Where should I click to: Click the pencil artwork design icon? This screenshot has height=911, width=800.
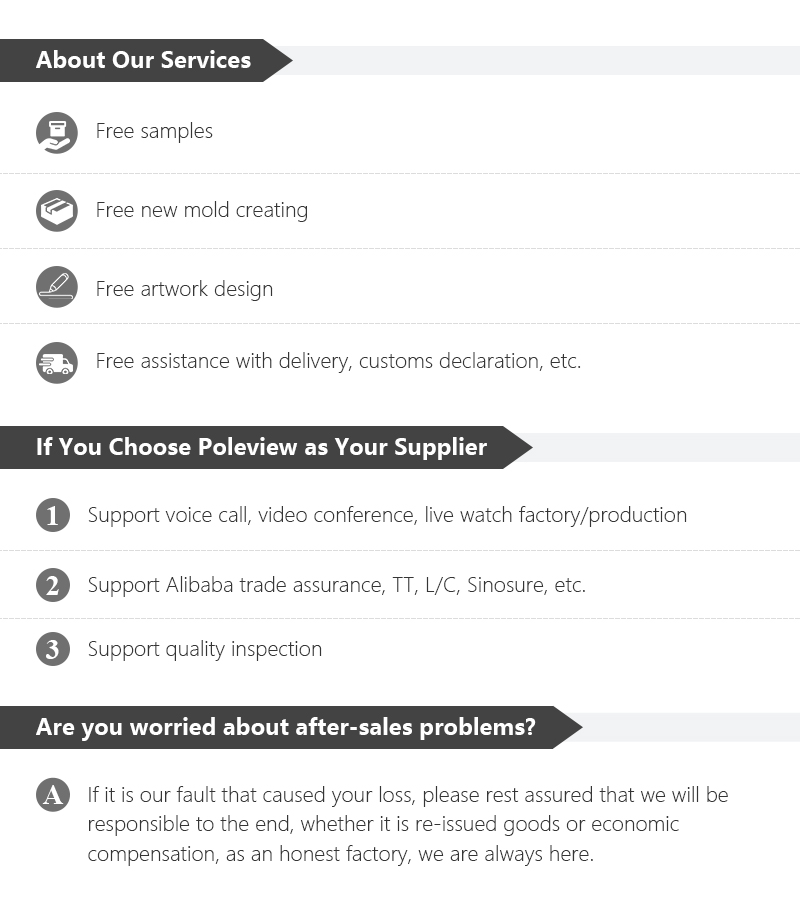[56, 287]
